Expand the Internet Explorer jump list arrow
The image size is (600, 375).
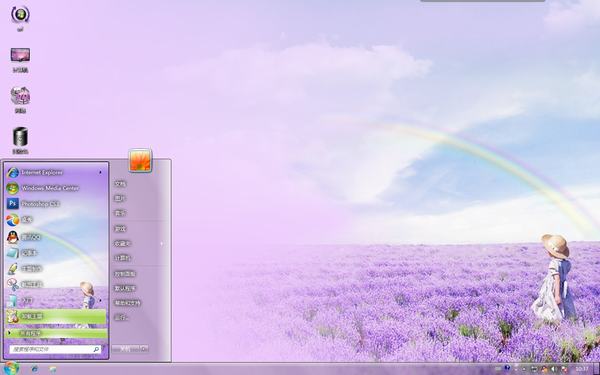(100, 173)
